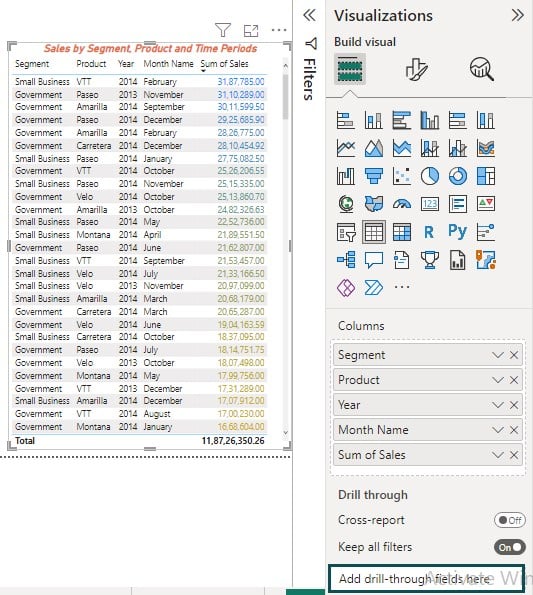Image resolution: width=533 pixels, height=595 pixels.
Task: Select the Power Automate visual
Action: 373,287
